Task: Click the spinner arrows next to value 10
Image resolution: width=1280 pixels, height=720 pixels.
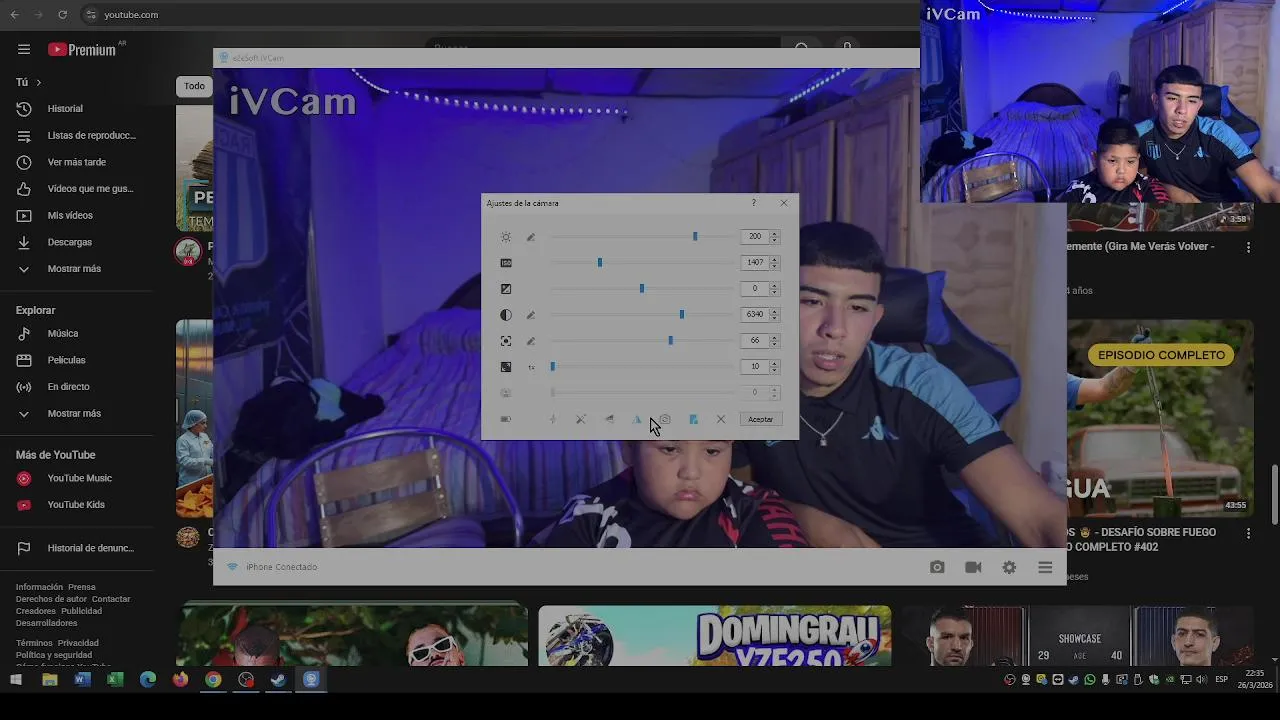Action: 774,367
